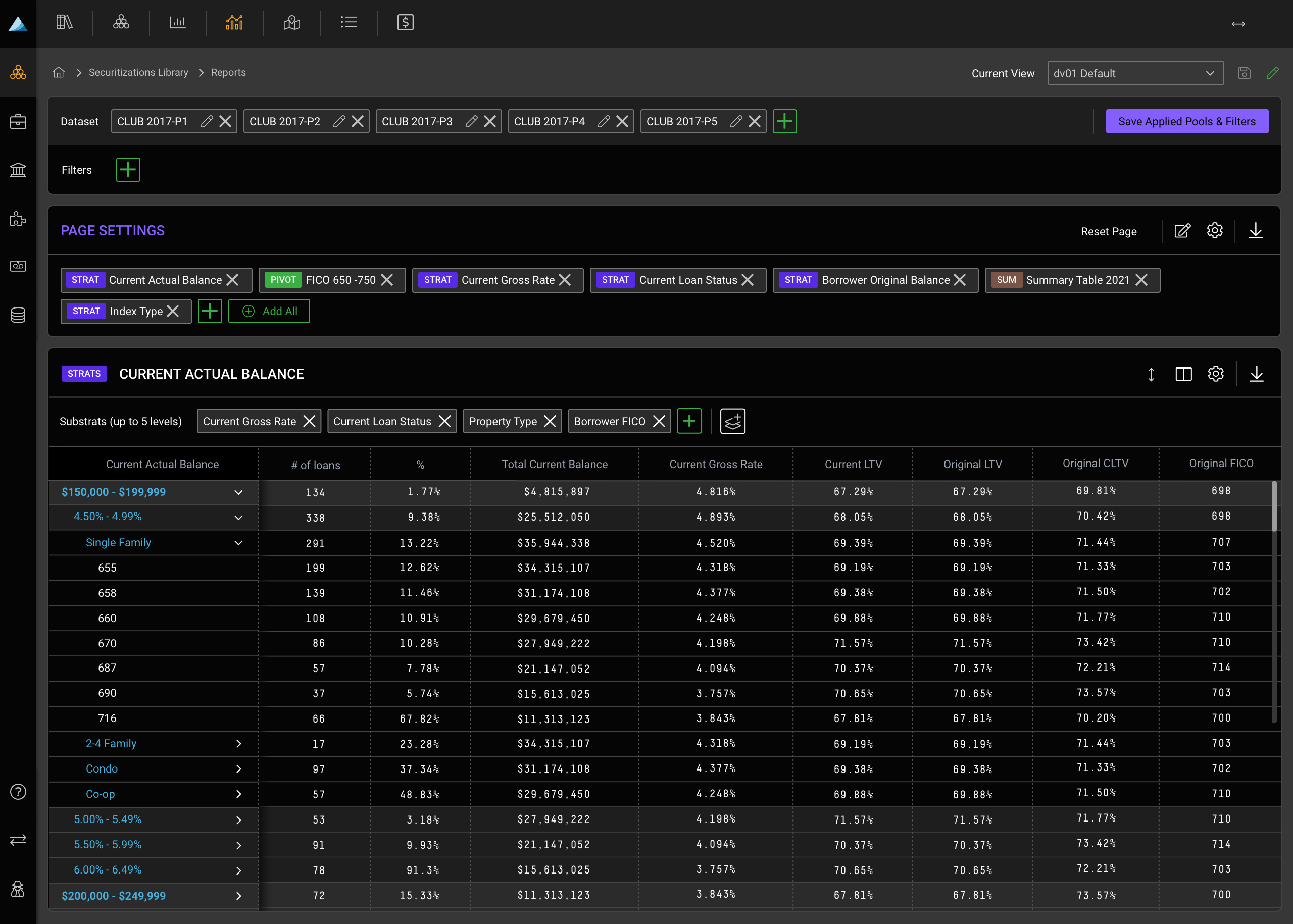Screen dimensions: 1293x924
Task: Click Save Applied Pools & Filters
Action: click(1186, 121)
